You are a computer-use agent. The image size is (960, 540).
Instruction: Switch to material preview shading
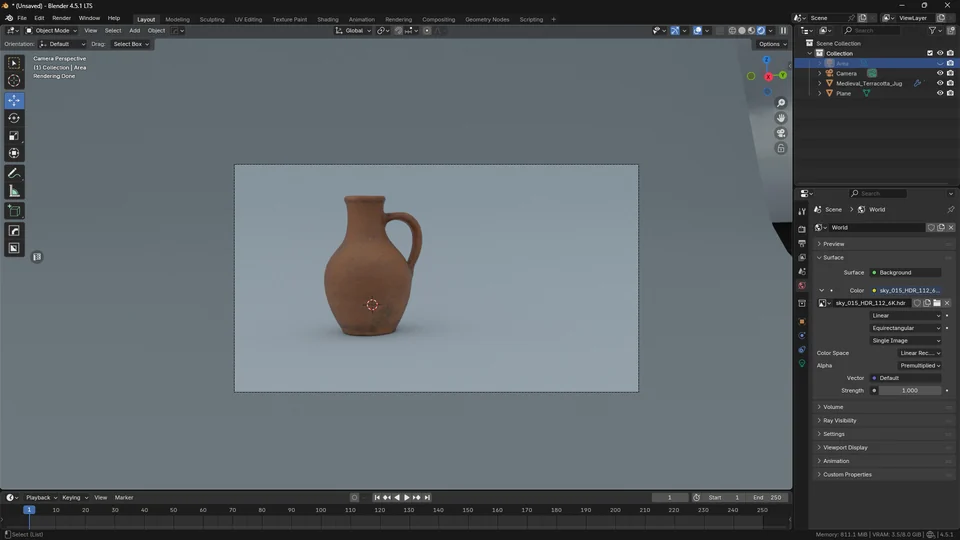tap(751, 31)
